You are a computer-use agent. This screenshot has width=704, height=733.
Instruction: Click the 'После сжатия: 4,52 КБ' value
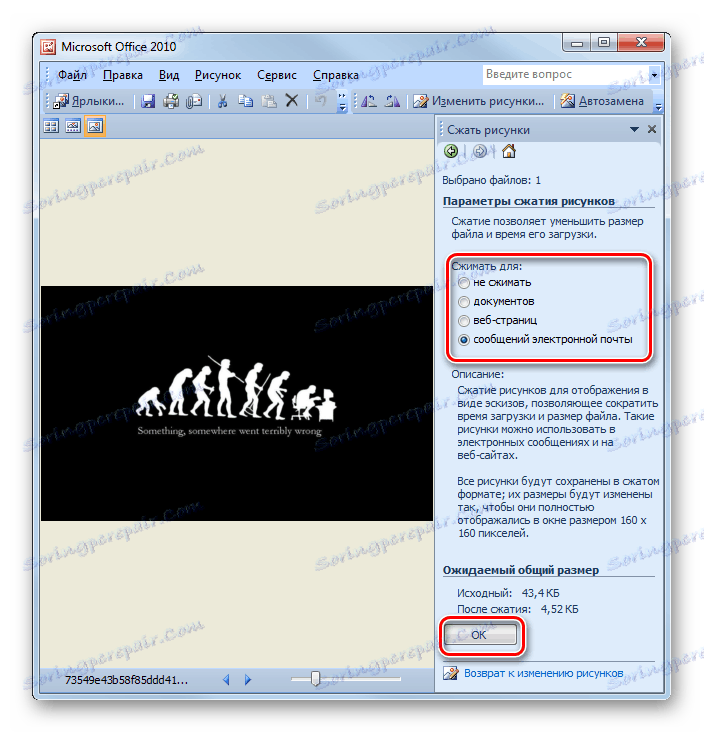point(517,609)
